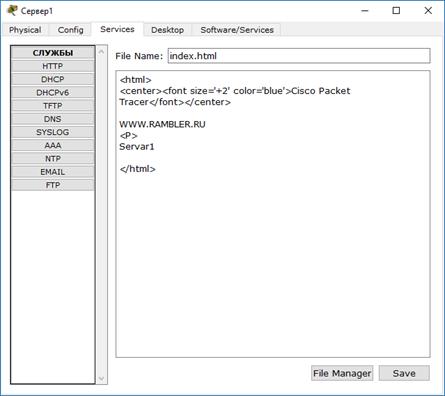Select the FTP service

point(53,185)
